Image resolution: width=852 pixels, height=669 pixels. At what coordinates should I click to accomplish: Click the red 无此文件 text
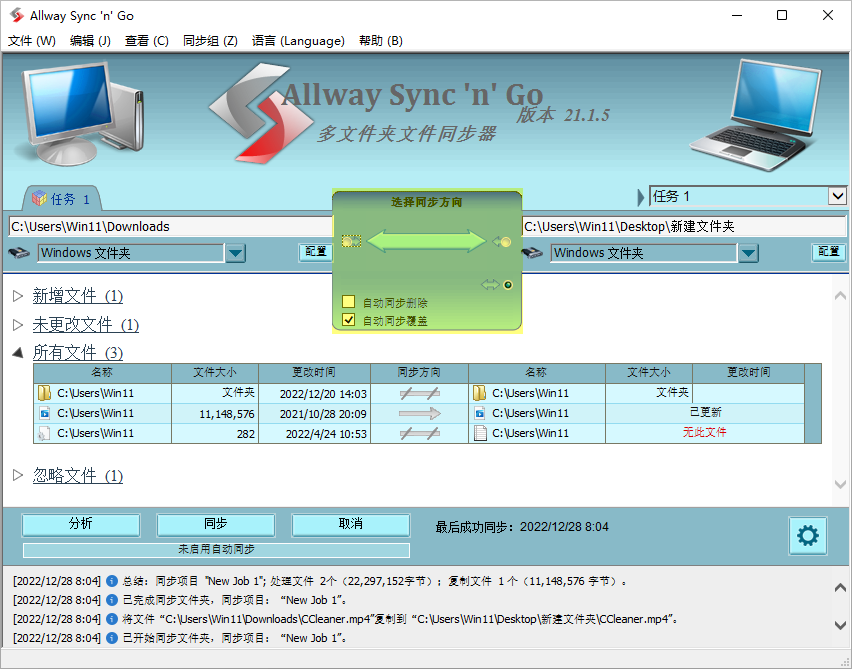click(705, 433)
